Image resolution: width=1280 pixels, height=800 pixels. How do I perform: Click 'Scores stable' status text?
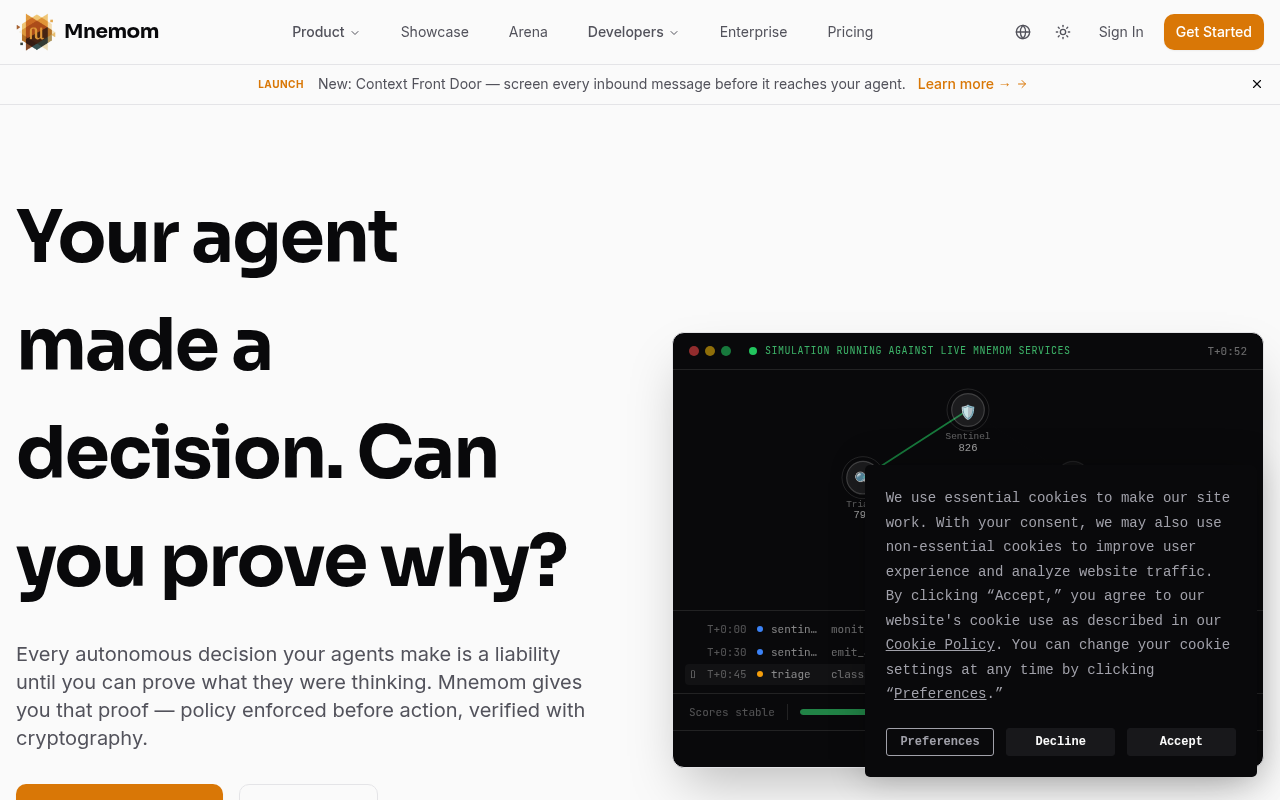(732, 712)
